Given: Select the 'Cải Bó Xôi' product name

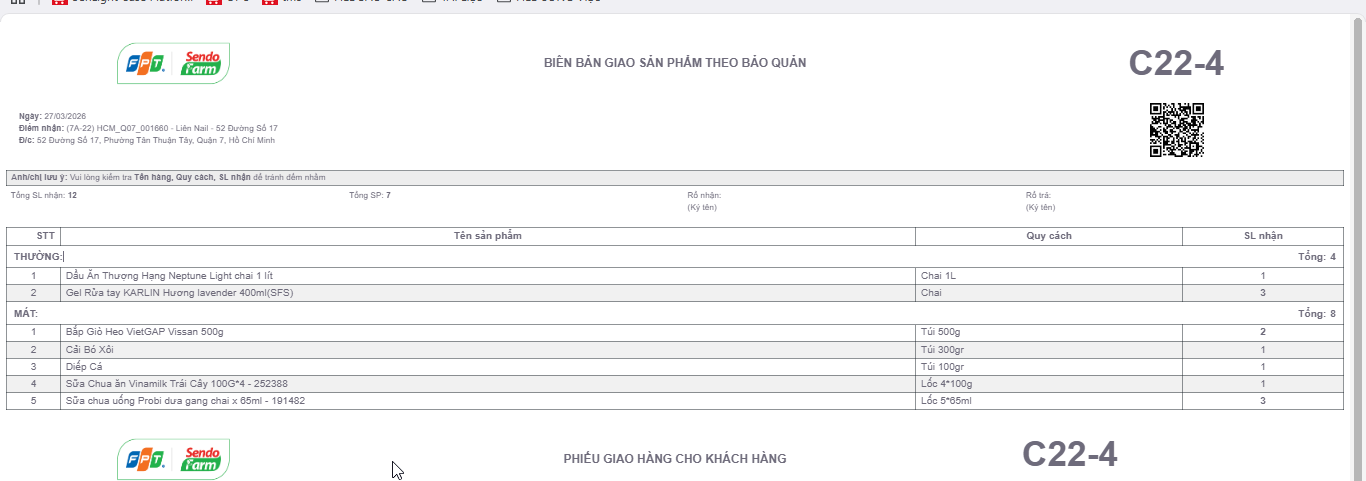Looking at the screenshot, I should [89, 350].
